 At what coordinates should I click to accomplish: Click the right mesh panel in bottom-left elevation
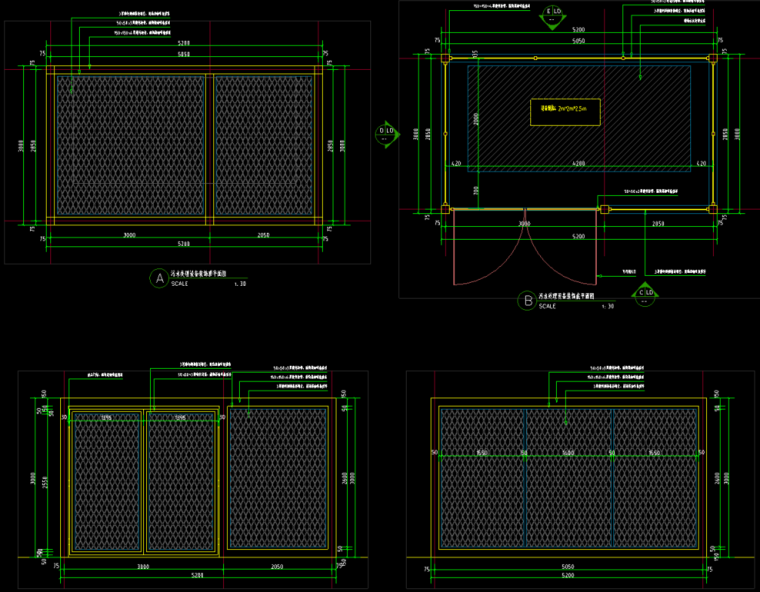278,478
